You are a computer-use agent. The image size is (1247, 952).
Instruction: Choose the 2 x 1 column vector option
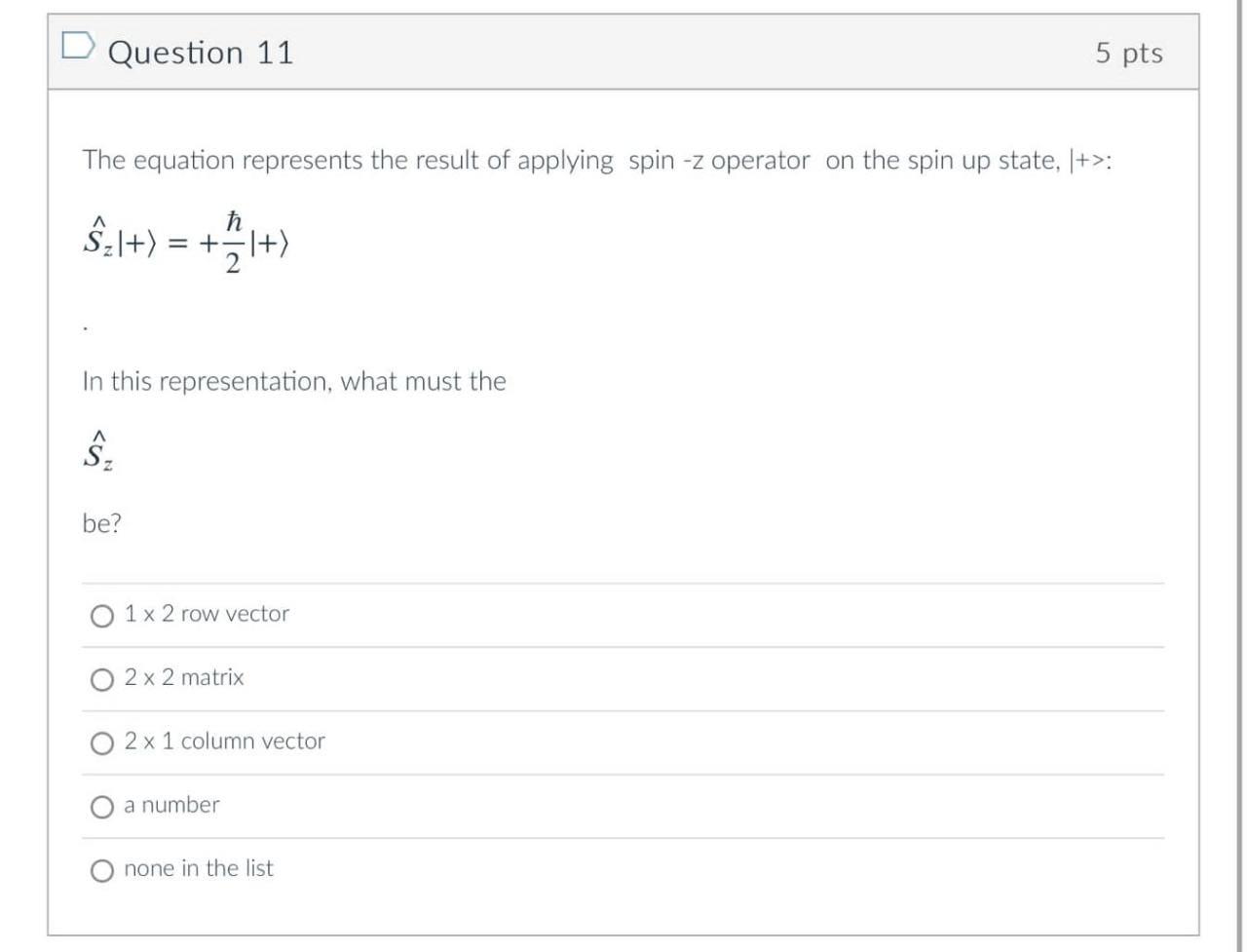coord(101,743)
